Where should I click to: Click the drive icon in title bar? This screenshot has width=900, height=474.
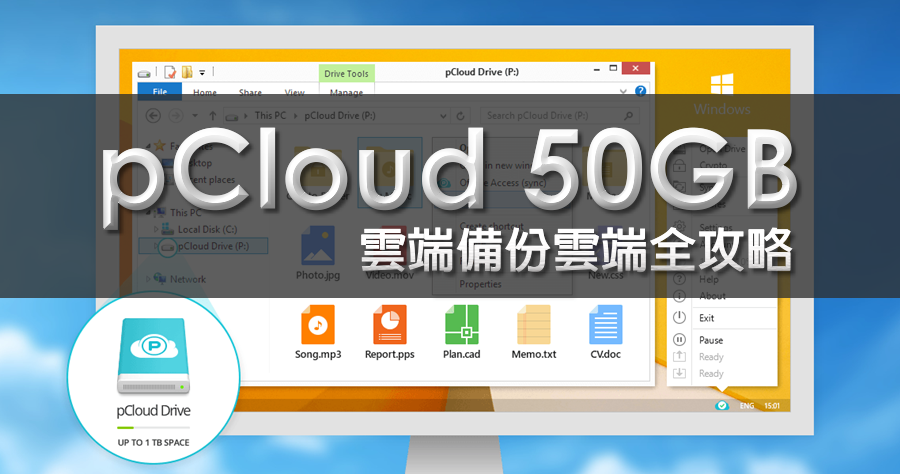click(144, 73)
